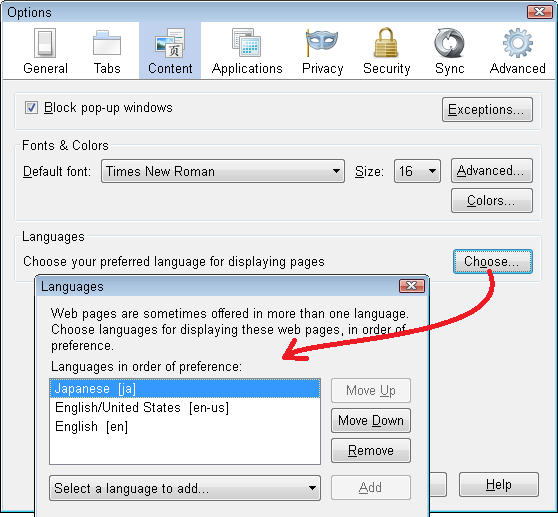
Task: Open the Security padlock icon
Action: point(386,43)
